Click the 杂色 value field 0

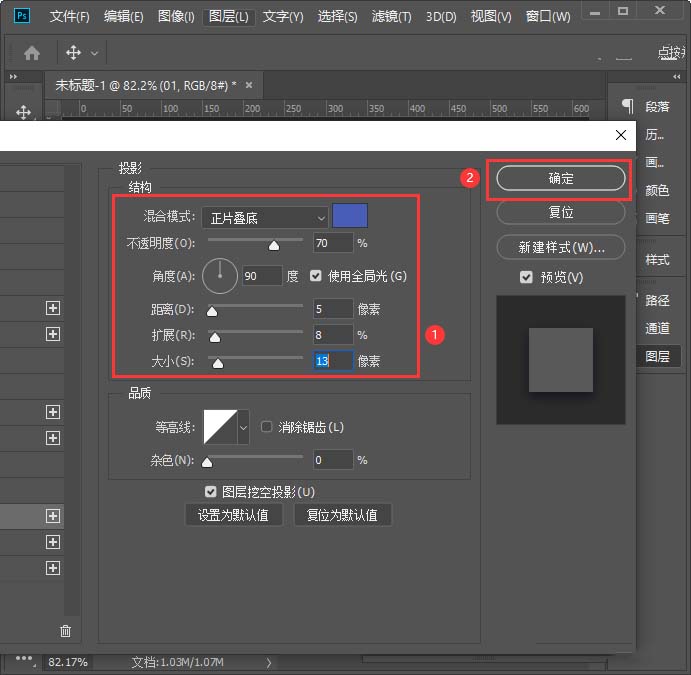333,460
